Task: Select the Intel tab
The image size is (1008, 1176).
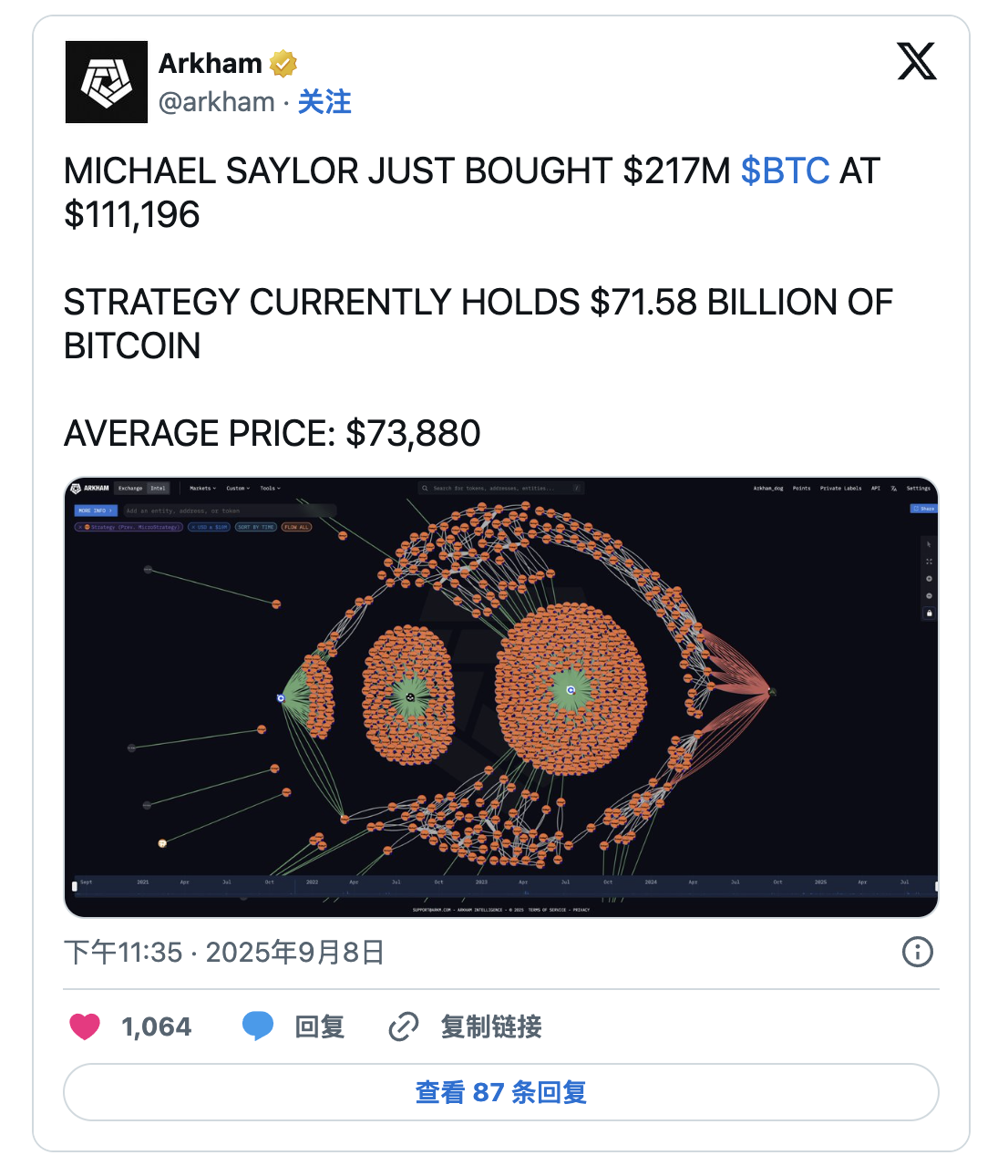Action: (158, 489)
